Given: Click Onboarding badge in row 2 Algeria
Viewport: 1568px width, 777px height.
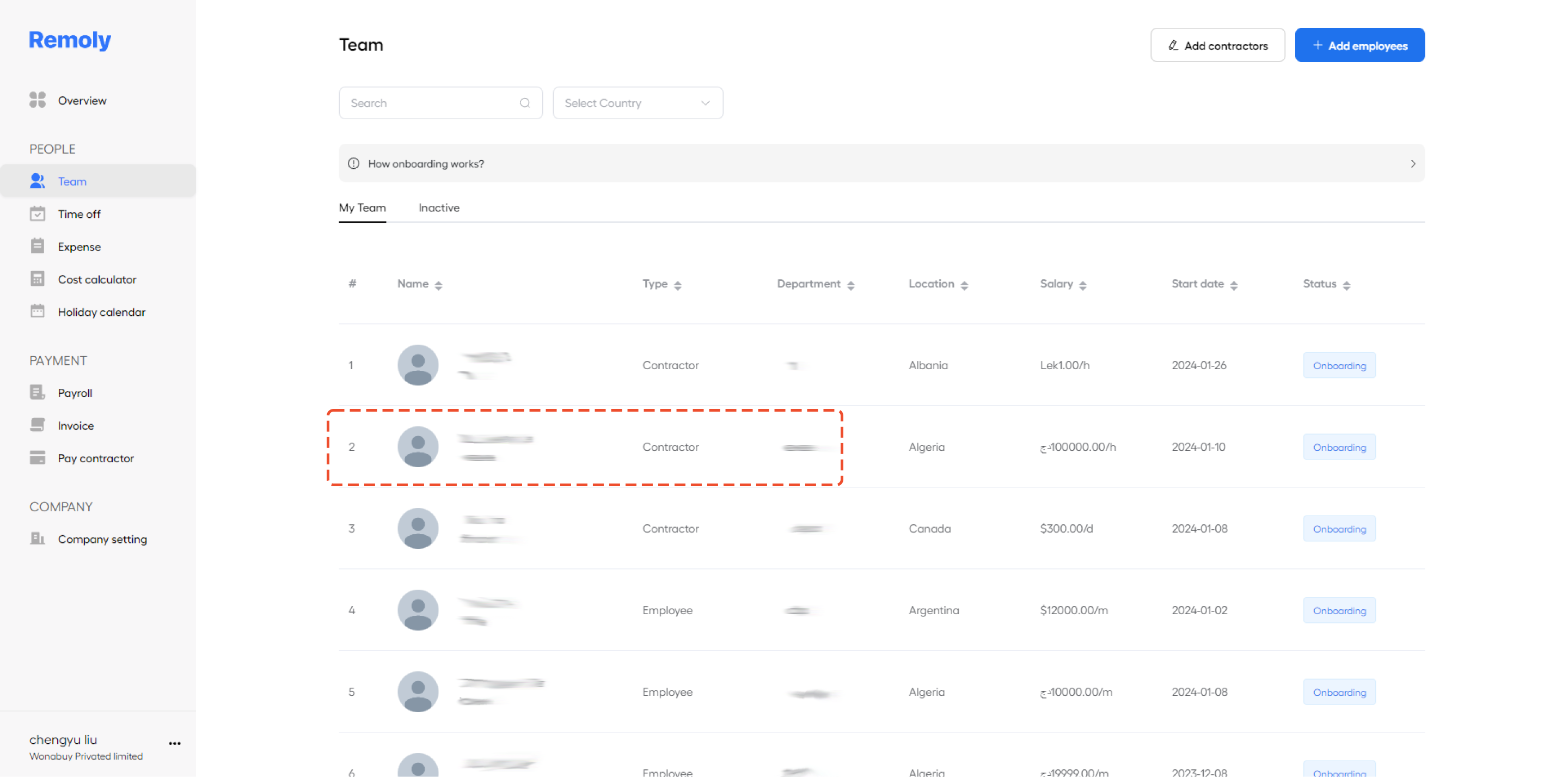Looking at the screenshot, I should (1339, 447).
